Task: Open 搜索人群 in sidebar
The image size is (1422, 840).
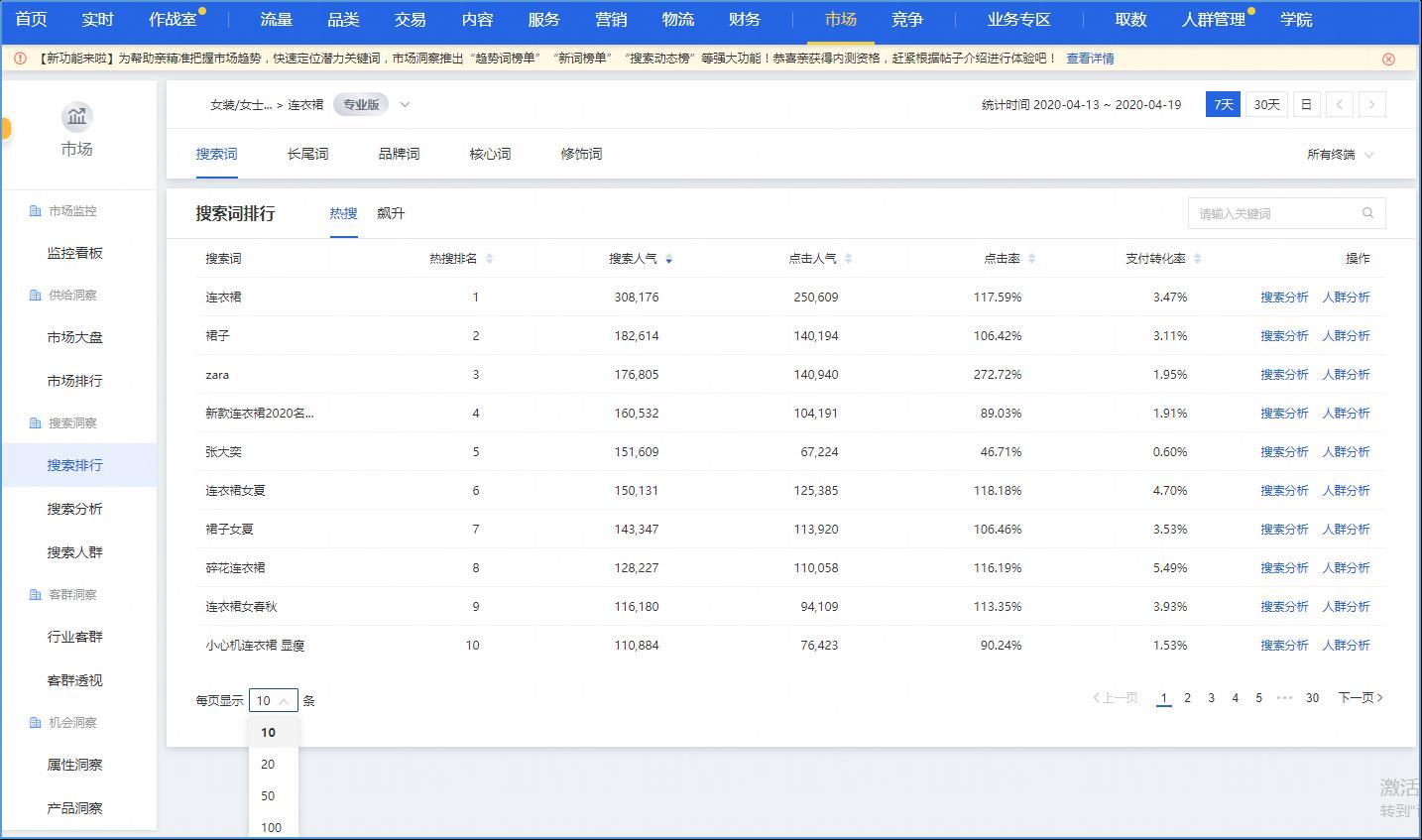Action: [75, 552]
